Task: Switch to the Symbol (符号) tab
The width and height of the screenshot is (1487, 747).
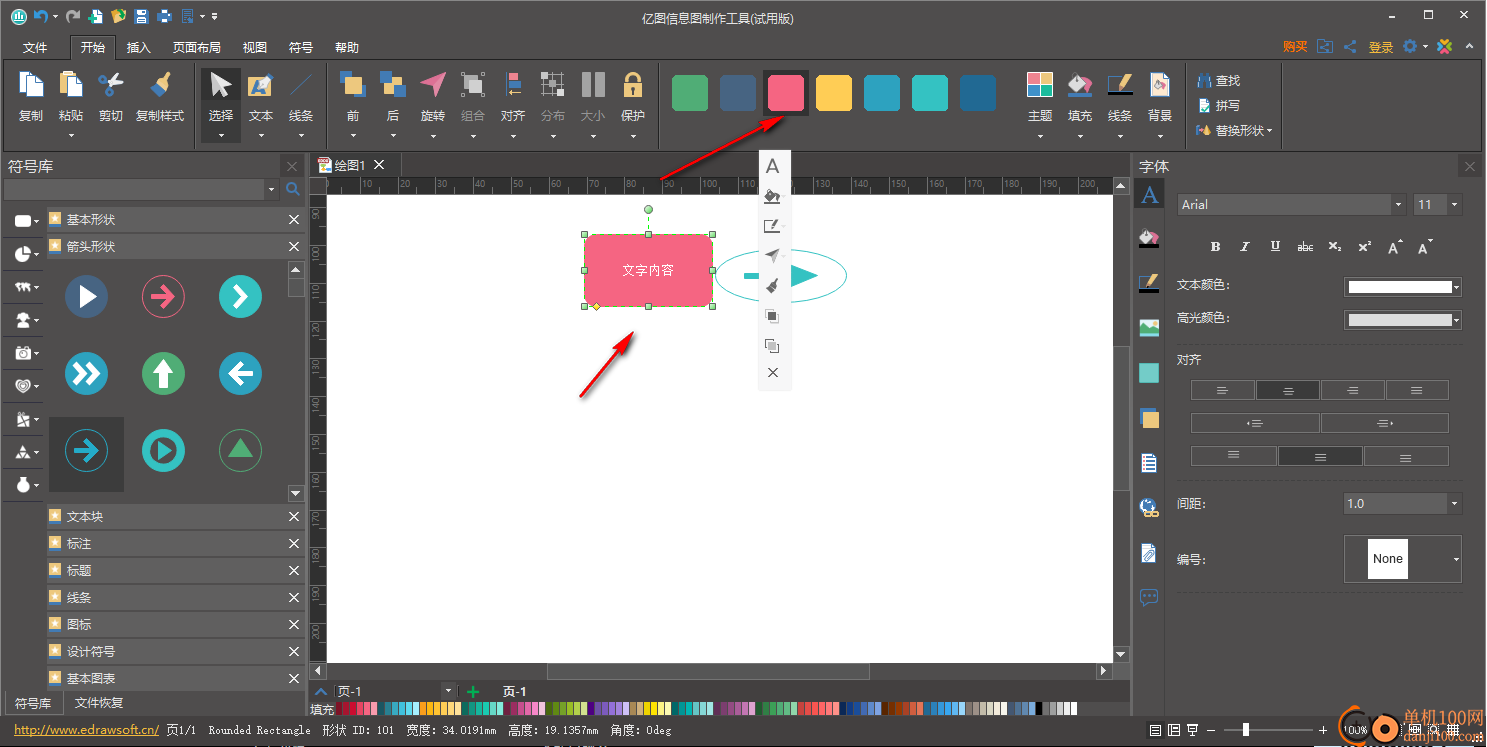Action: (x=301, y=48)
